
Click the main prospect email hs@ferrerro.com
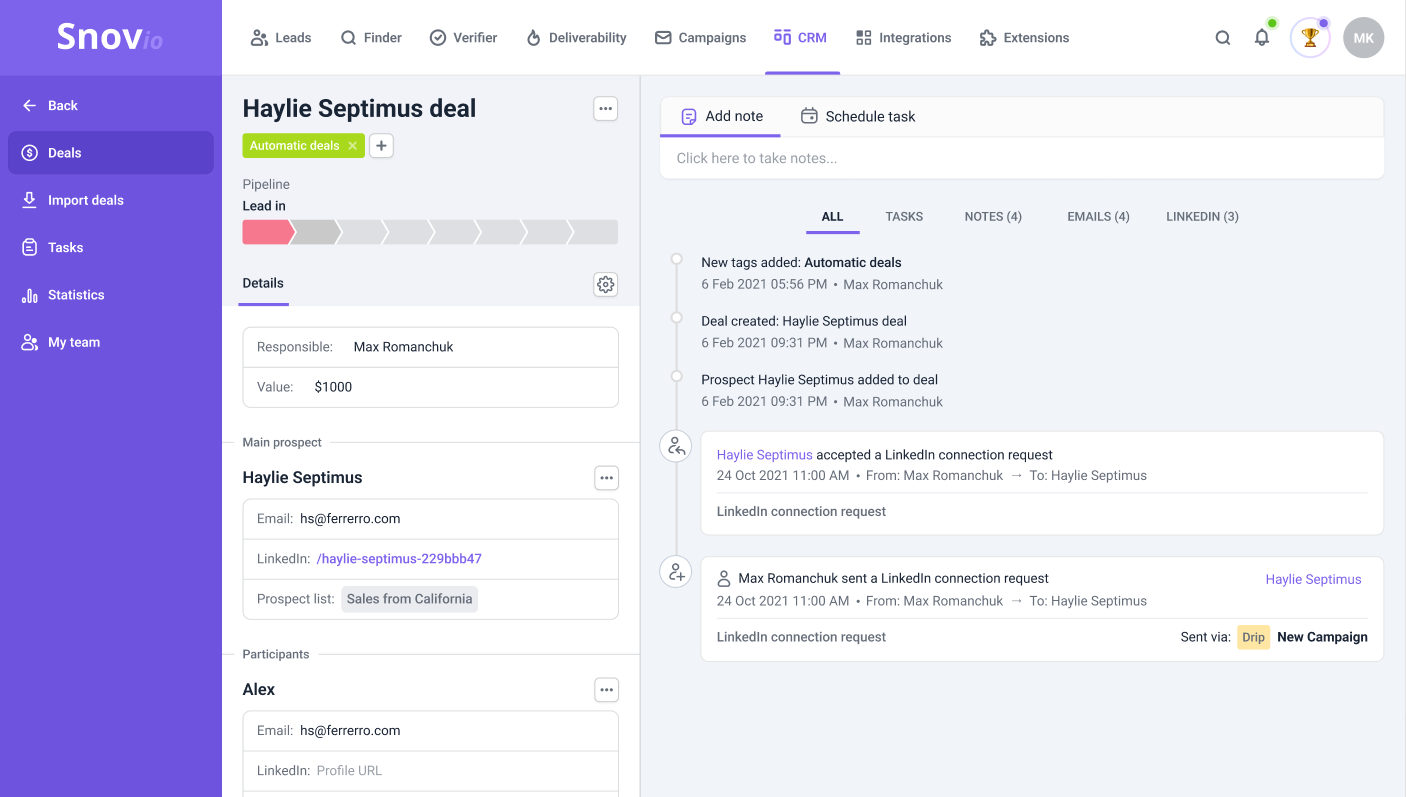[350, 519]
